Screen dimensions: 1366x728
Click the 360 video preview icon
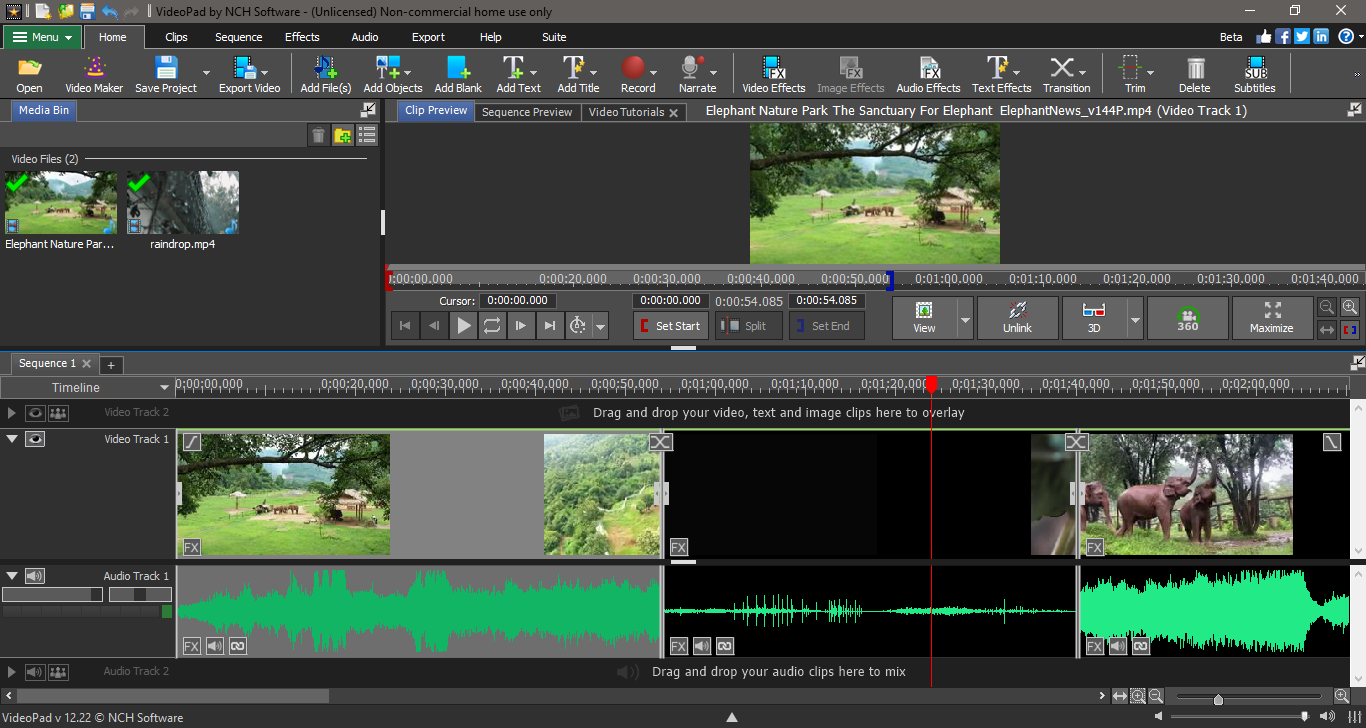click(x=1188, y=318)
